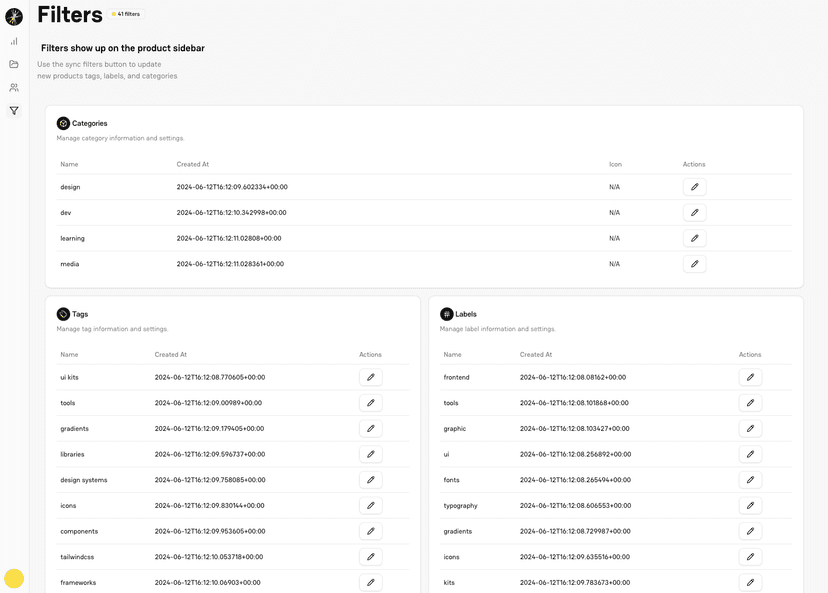Edit the dev category
This screenshot has width=828, height=593.
pyautogui.click(x=694, y=213)
